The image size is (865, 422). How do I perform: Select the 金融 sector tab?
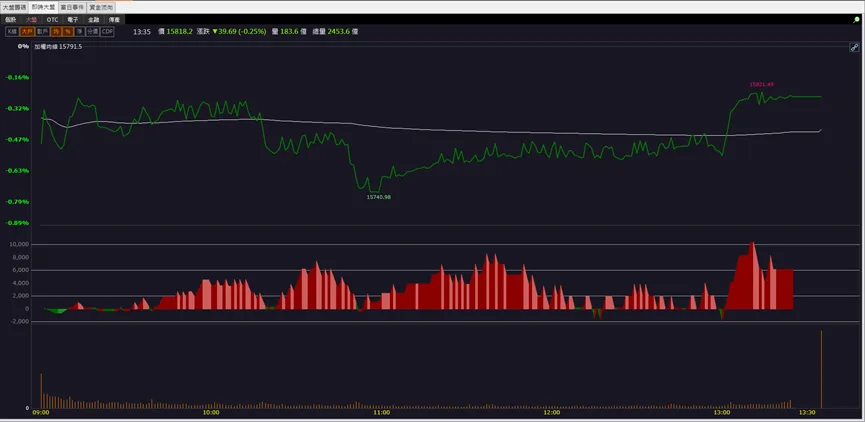93,19
